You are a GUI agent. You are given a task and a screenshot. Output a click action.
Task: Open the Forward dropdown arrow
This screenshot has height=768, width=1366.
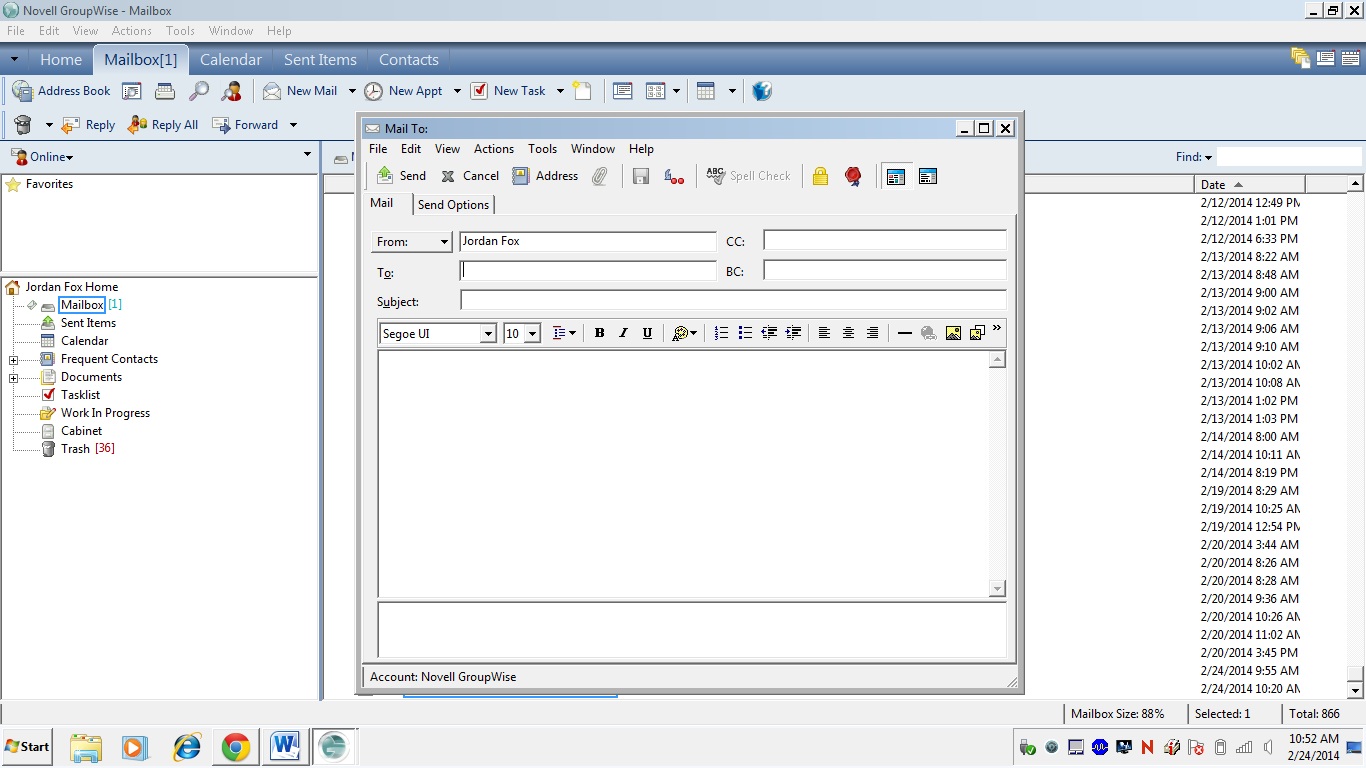293,125
